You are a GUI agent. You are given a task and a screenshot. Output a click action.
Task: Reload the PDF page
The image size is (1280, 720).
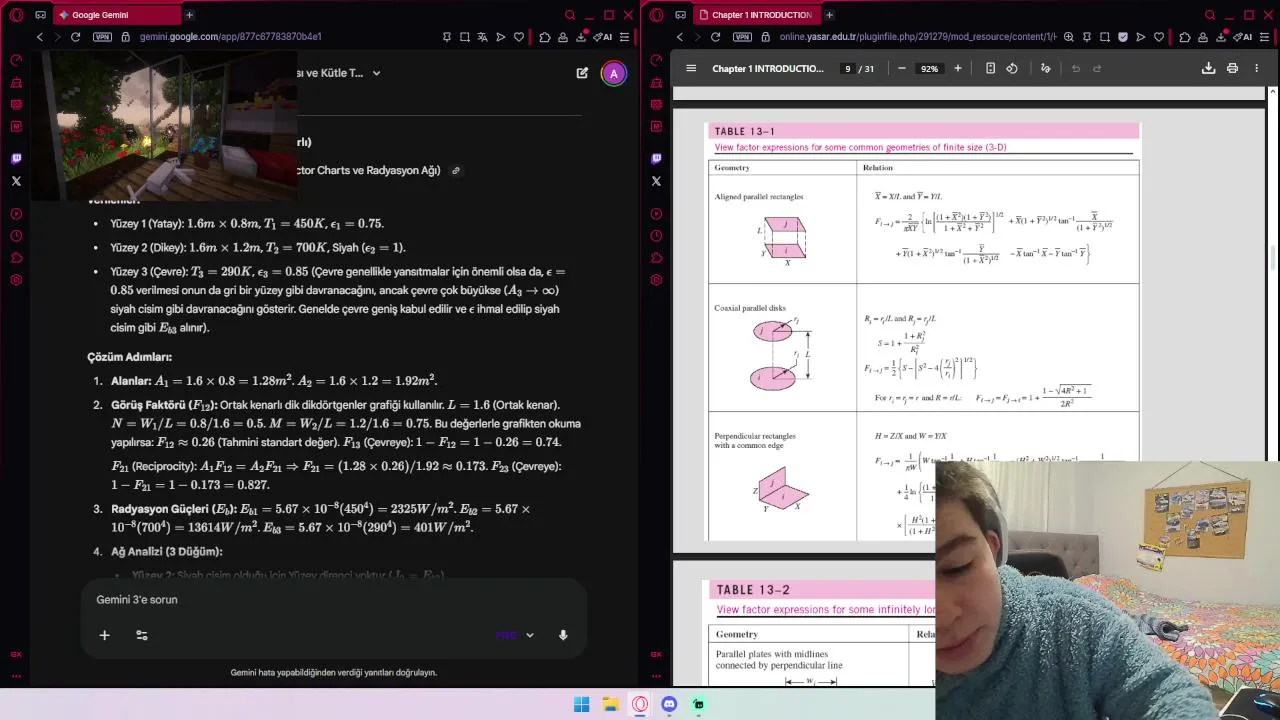715,37
